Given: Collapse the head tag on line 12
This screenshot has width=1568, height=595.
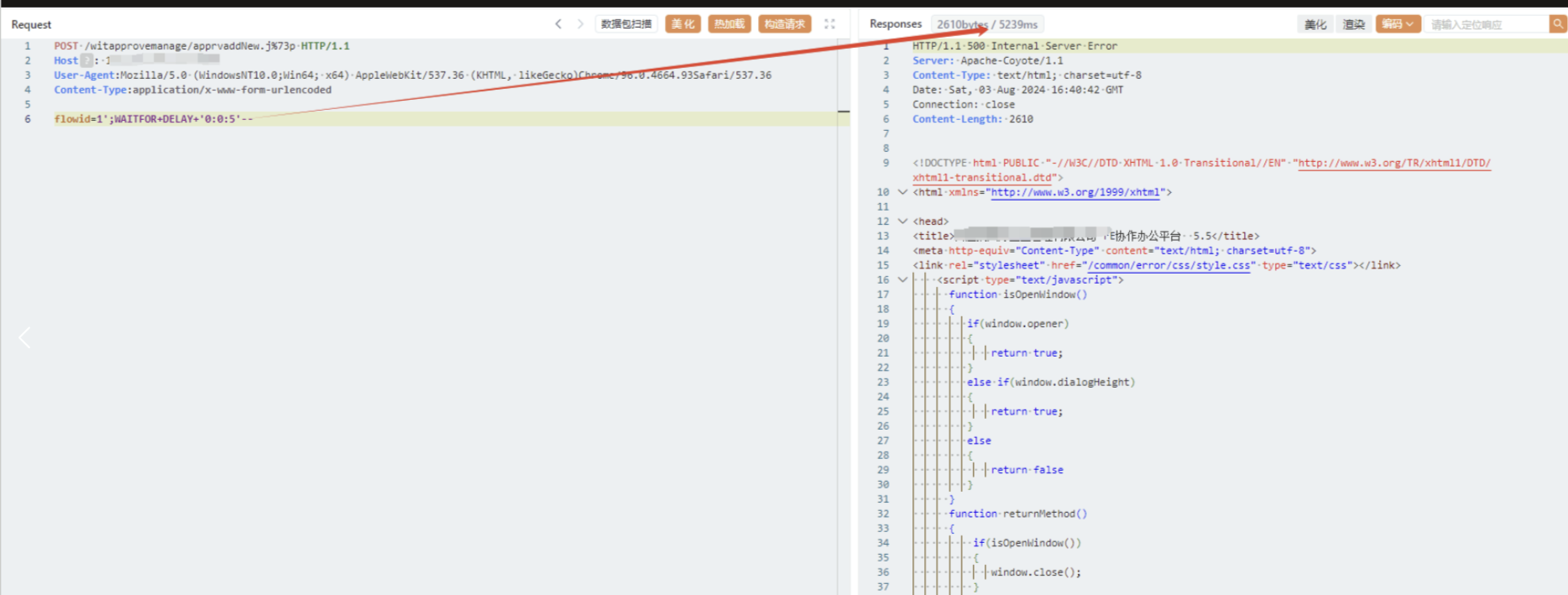Looking at the screenshot, I should [x=902, y=222].
